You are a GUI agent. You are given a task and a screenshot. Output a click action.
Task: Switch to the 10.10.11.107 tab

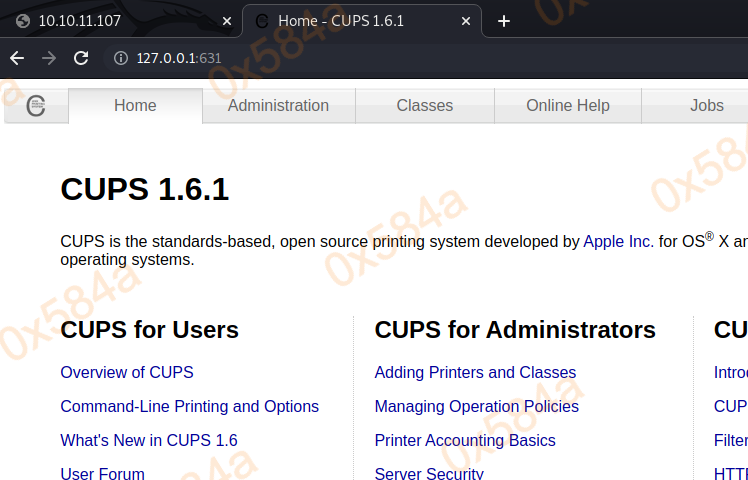[119, 21]
